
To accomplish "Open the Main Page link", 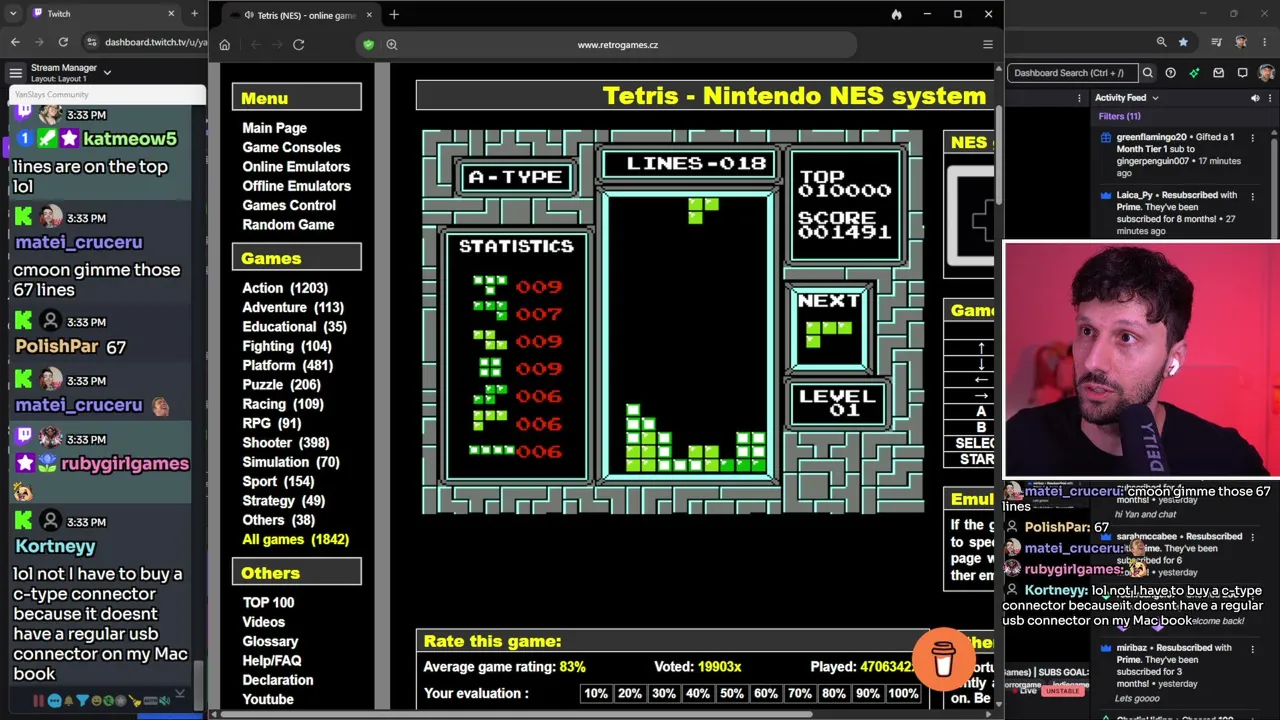I will 274,128.
